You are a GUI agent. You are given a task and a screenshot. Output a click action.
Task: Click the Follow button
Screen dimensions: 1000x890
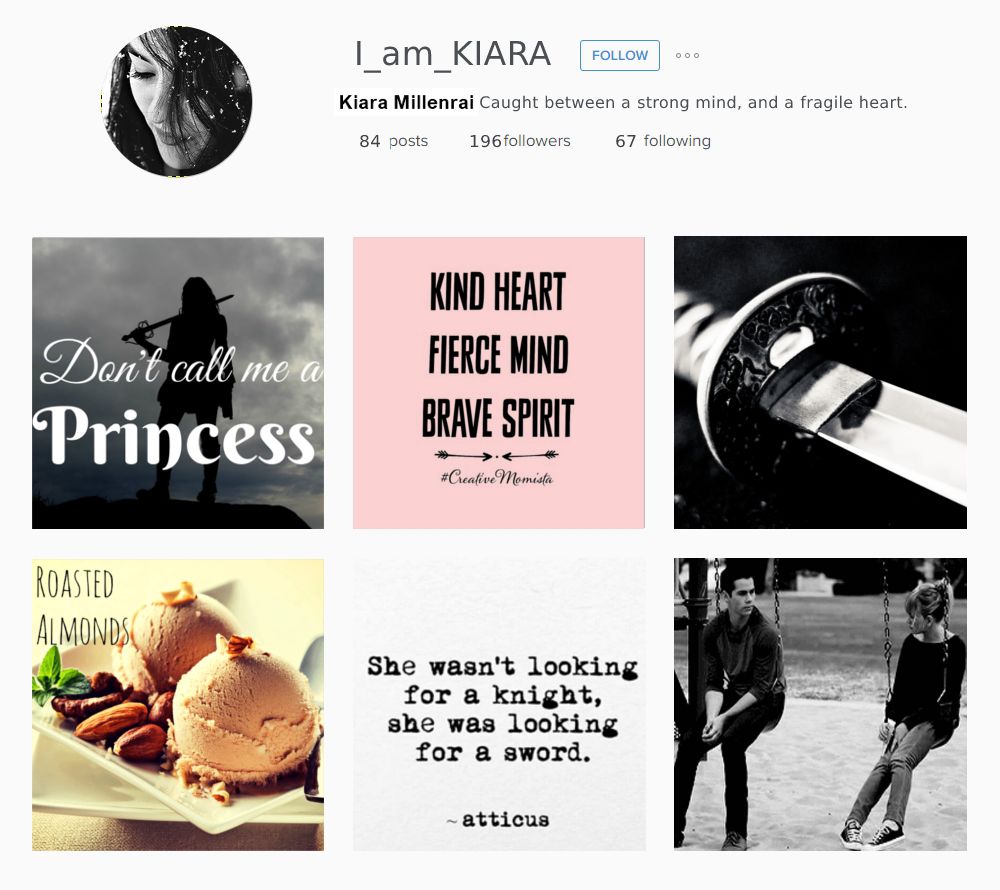click(619, 55)
